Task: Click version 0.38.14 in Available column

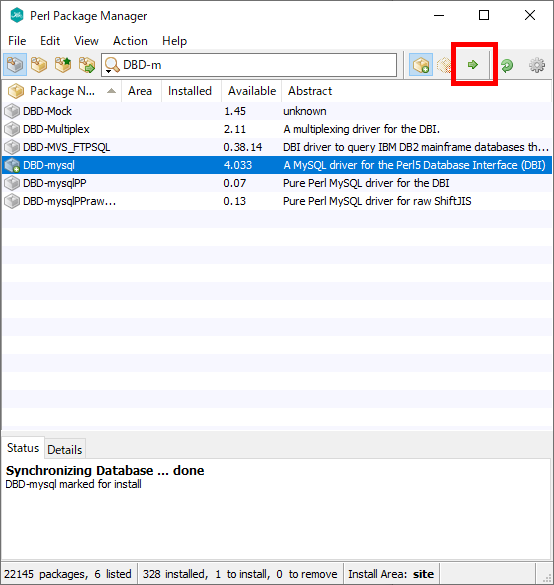Action: [242, 147]
